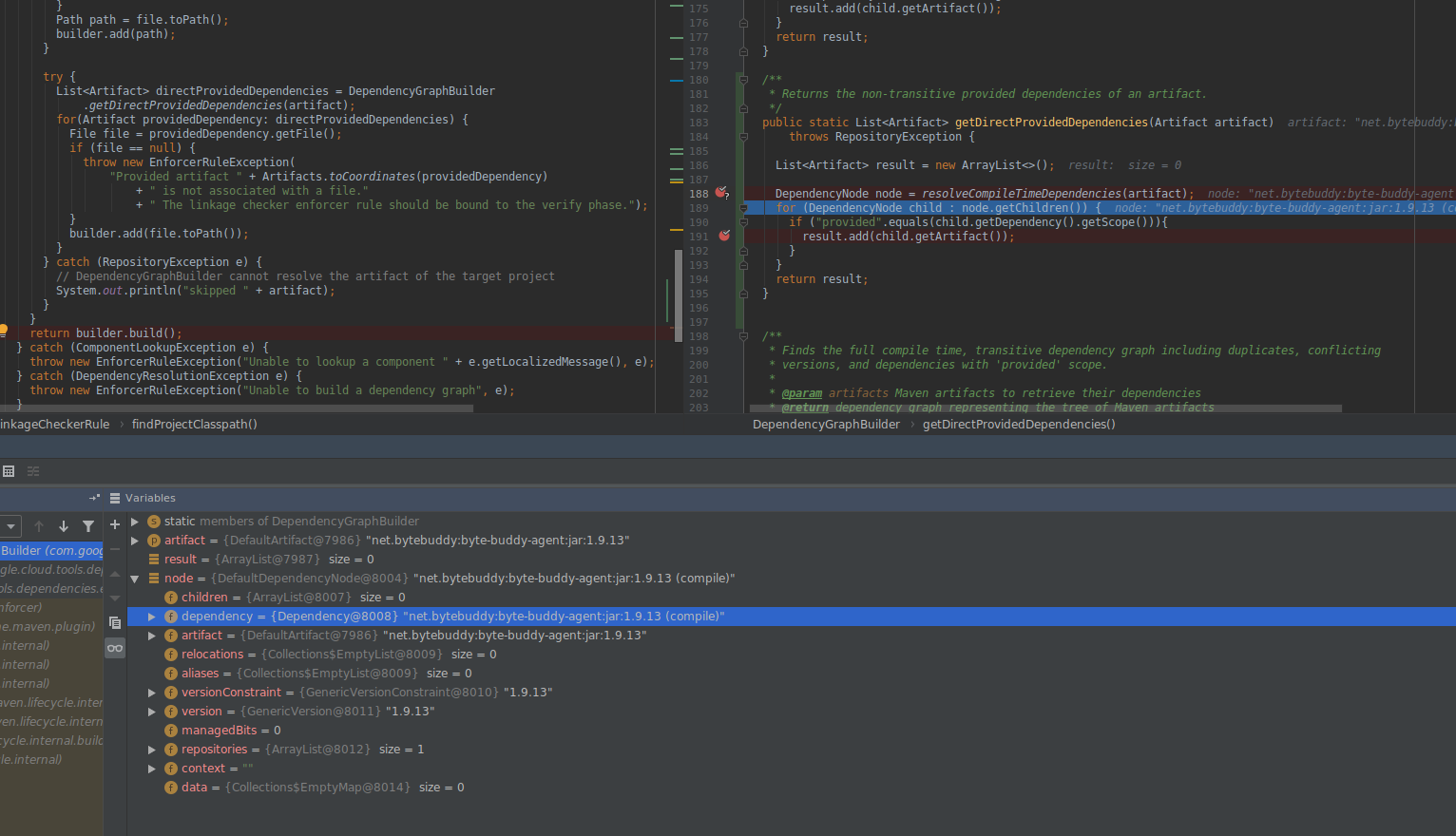The width and height of the screenshot is (1456, 836).
Task: Click the table layout icon above the debug panel
Action: click(9, 471)
